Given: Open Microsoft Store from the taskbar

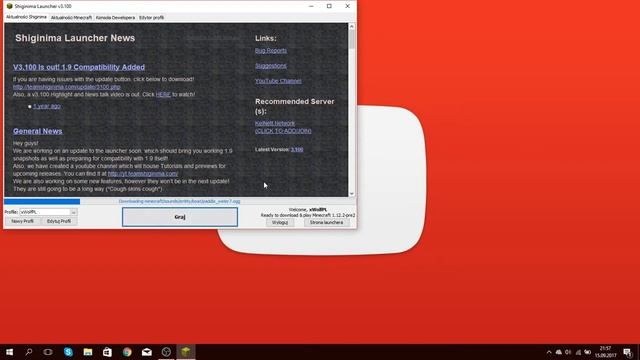Looking at the screenshot, I should click(107, 352).
